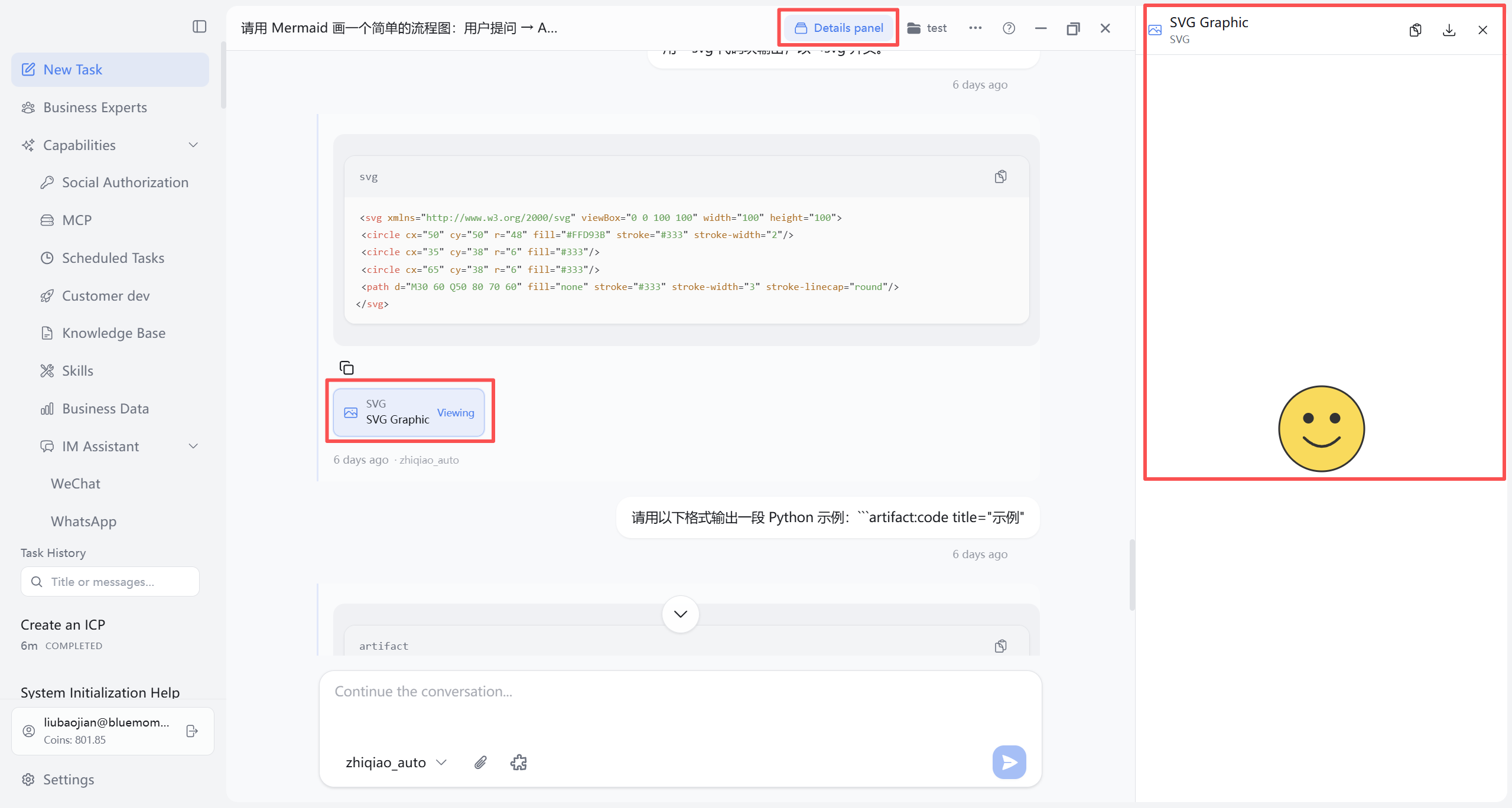The height and width of the screenshot is (808, 1512).
Task: Open the test folder
Action: click(926, 28)
